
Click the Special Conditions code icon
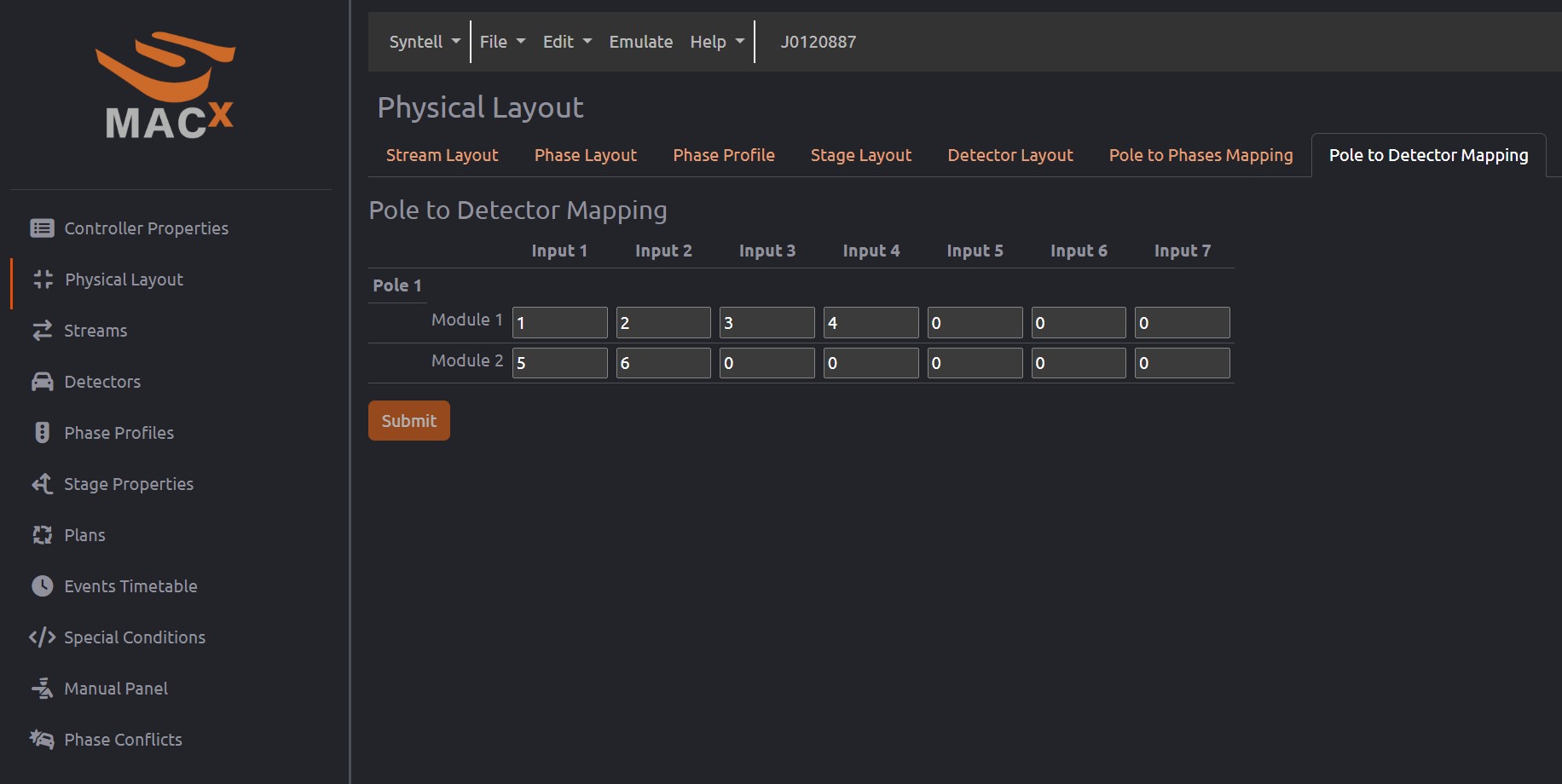point(42,637)
